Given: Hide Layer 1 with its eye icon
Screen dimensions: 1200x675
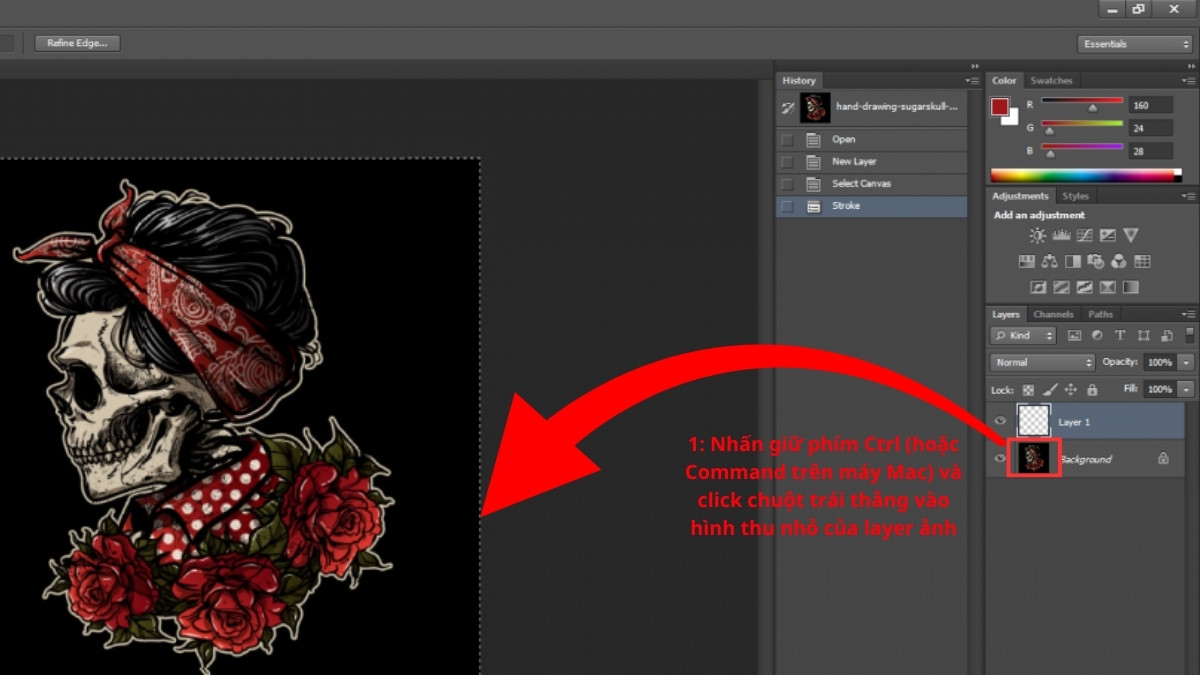Looking at the screenshot, I should click(x=1001, y=421).
